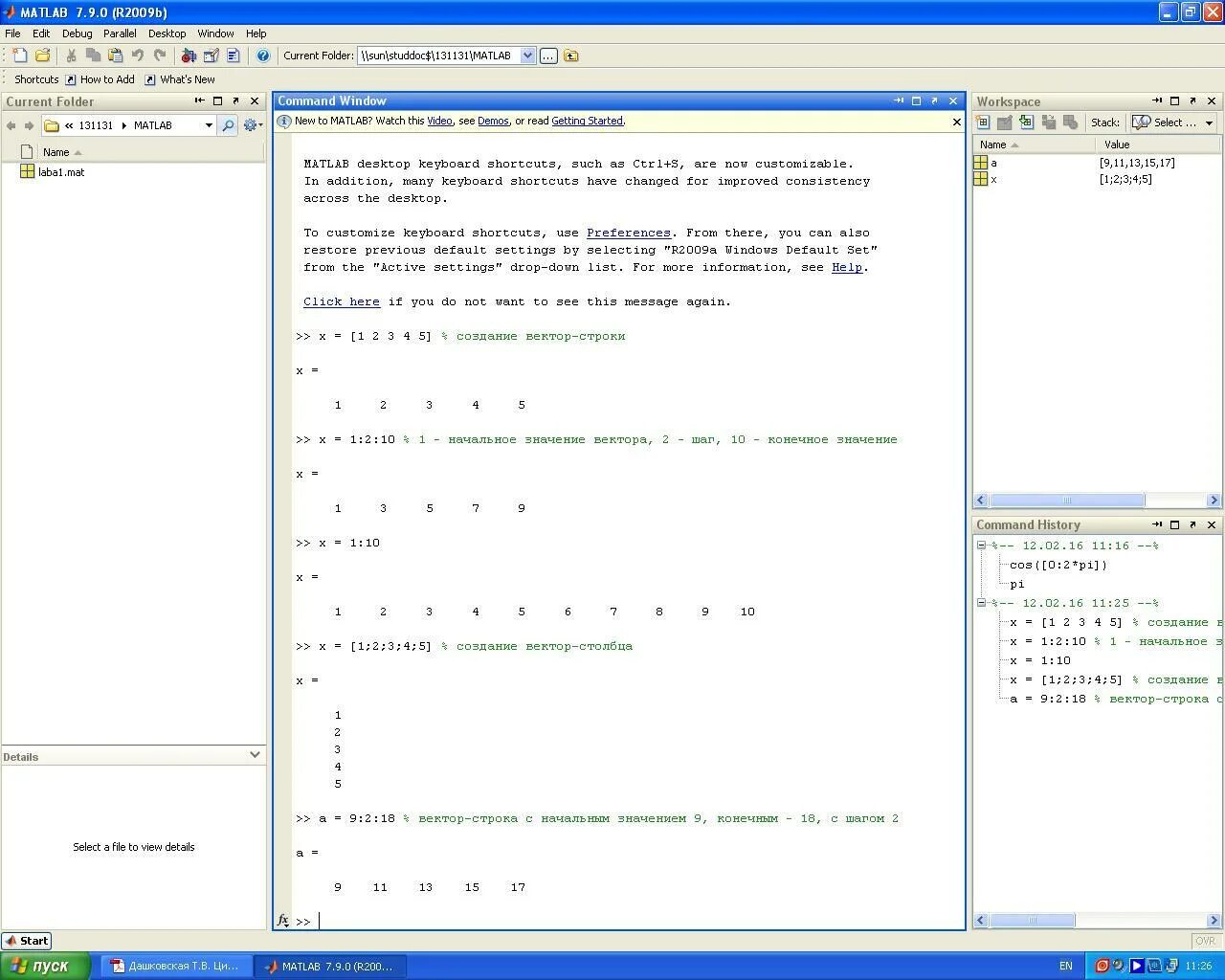Click the Demos link in the info bar
This screenshot has width=1225, height=980.
point(493,121)
